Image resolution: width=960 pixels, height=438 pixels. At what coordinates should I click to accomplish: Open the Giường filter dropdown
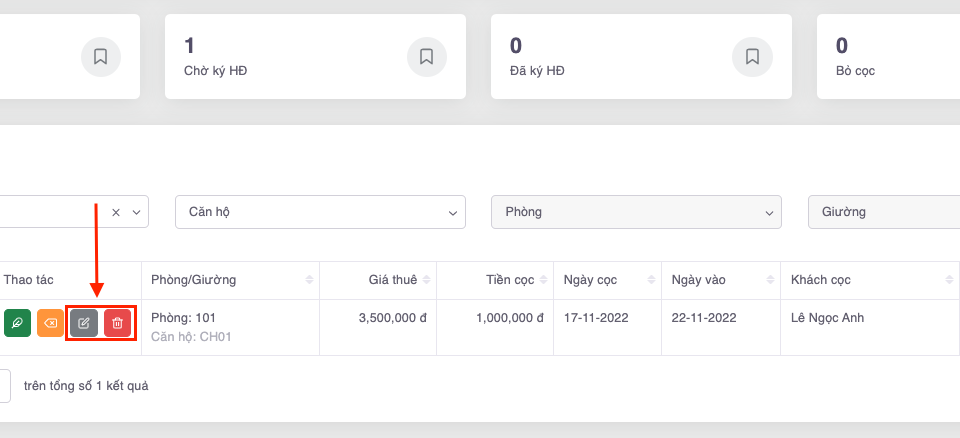point(883,212)
